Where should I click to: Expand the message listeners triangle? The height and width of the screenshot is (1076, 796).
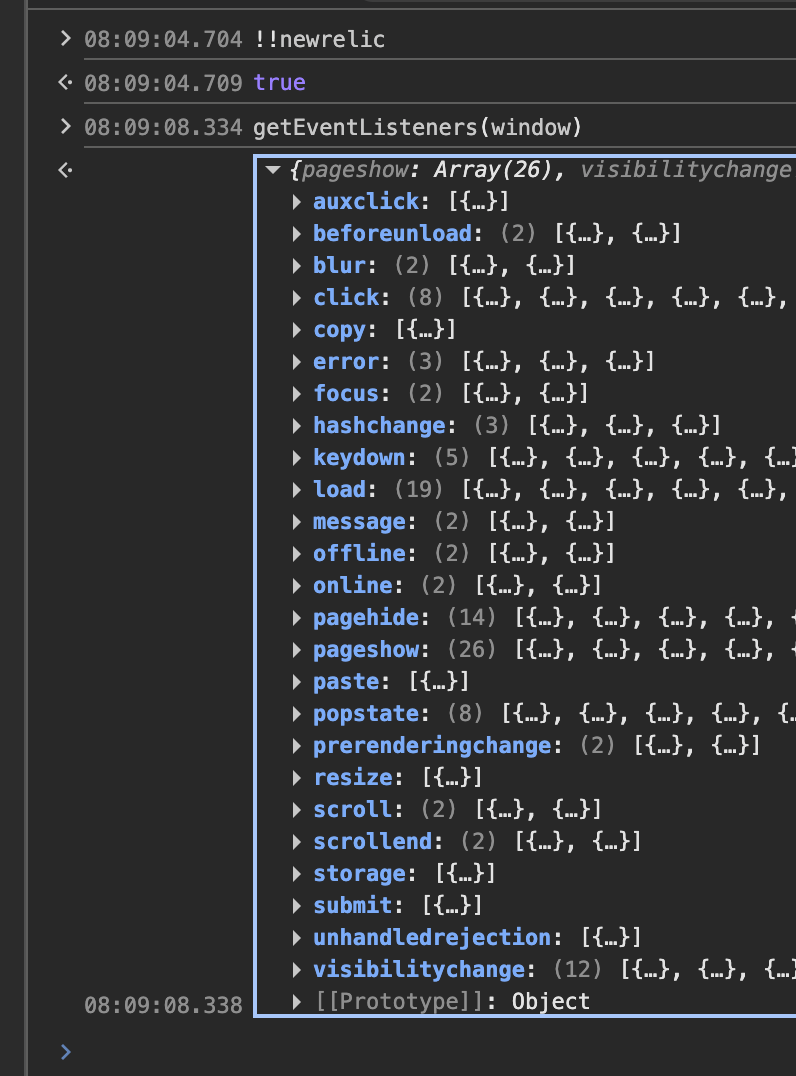(x=296, y=522)
